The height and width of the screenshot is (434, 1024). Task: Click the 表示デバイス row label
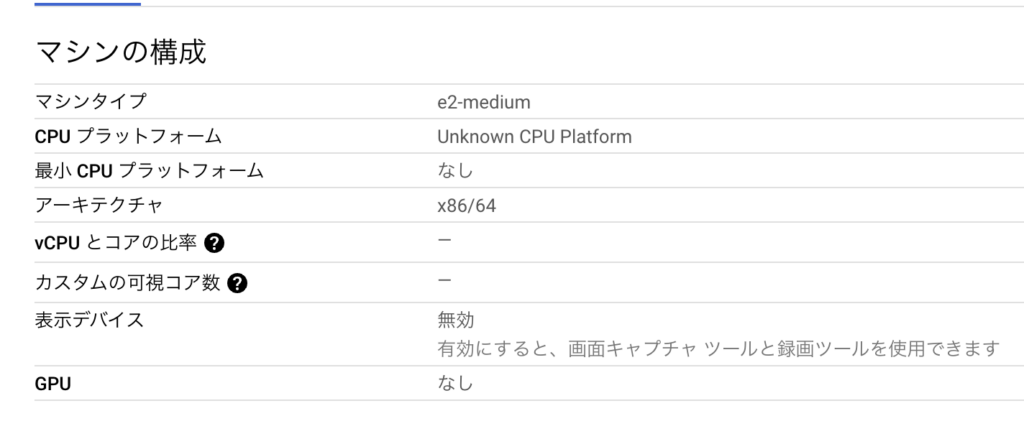[89, 320]
